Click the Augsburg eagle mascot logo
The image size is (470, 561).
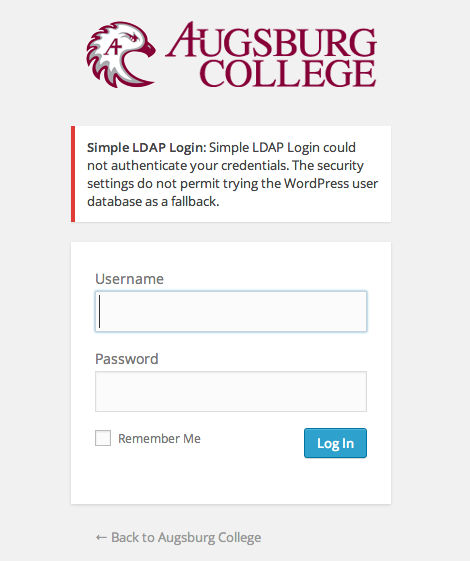click(x=121, y=54)
